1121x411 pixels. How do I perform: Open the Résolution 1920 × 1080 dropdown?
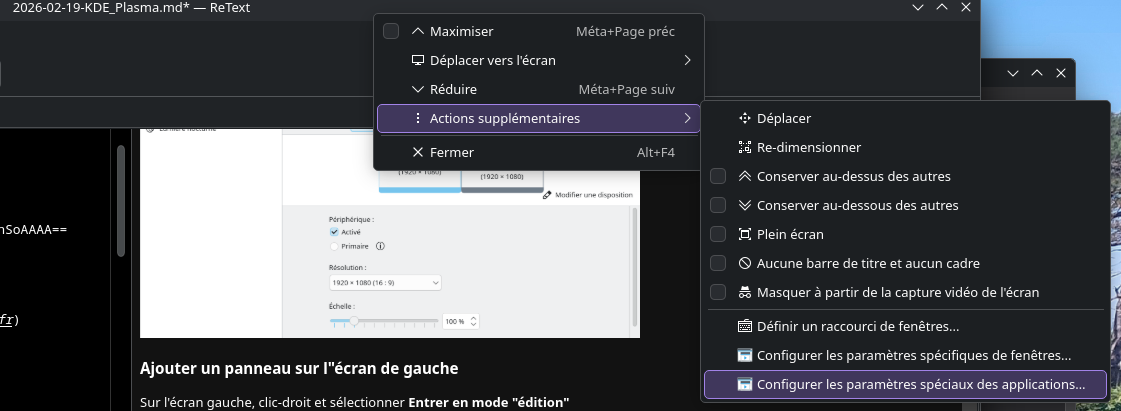click(385, 284)
